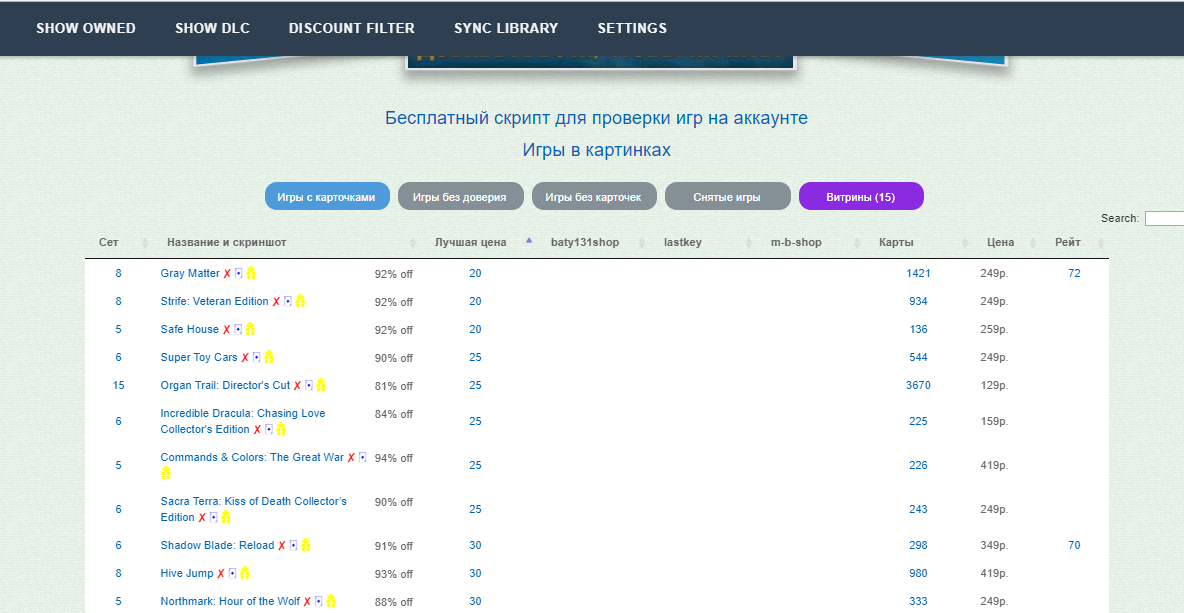Image resolution: width=1184 pixels, height=613 pixels.
Task: Click SYNC LIBRARY in the top bar
Action: click(x=506, y=29)
